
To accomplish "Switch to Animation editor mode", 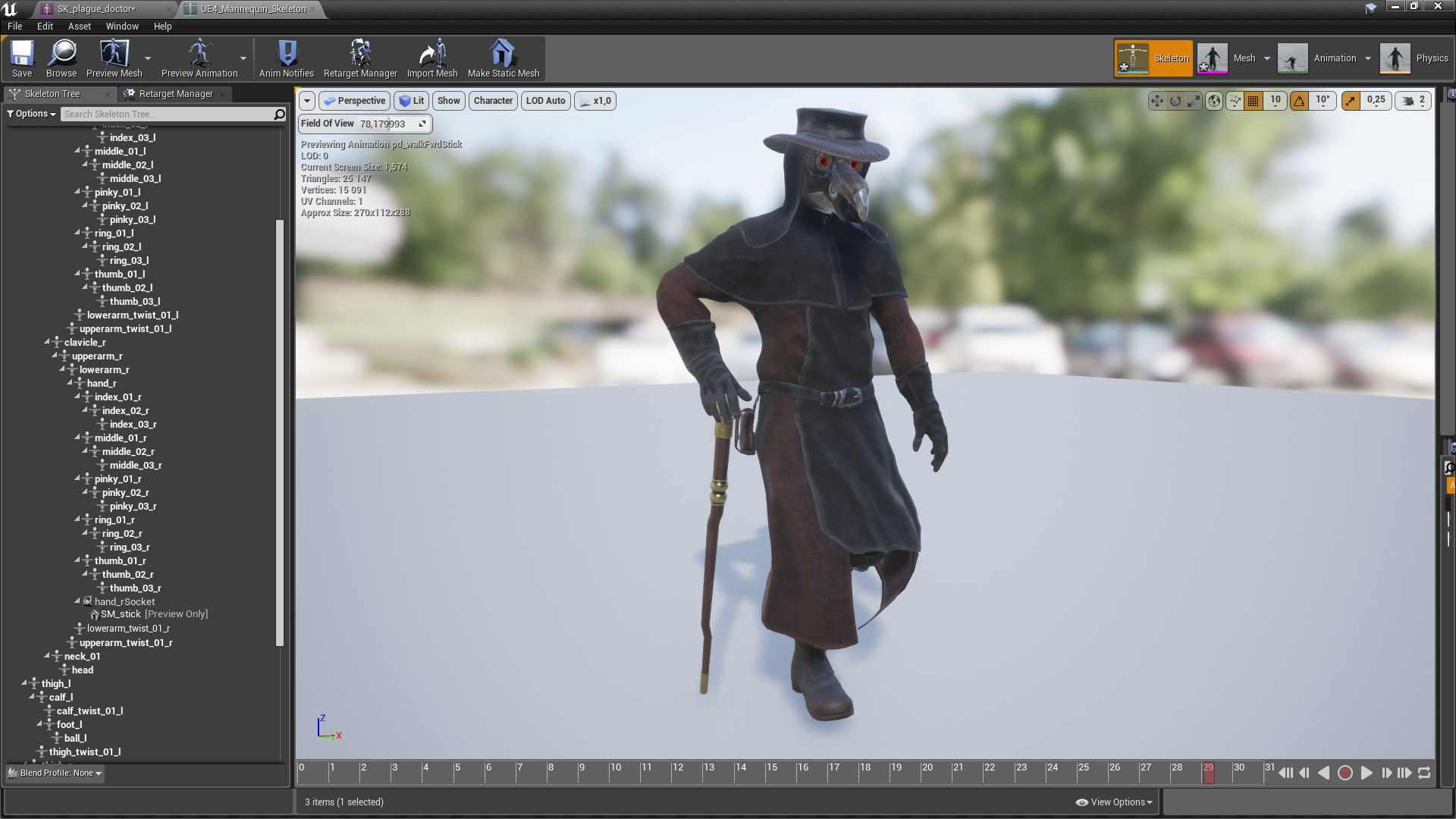I will (x=1318, y=58).
